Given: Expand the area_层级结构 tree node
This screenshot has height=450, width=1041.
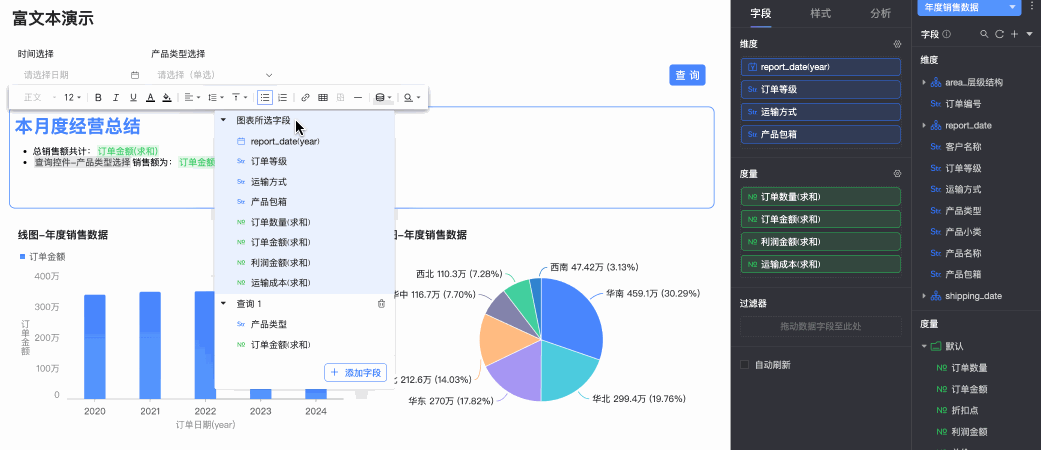Looking at the screenshot, I should [x=923, y=82].
